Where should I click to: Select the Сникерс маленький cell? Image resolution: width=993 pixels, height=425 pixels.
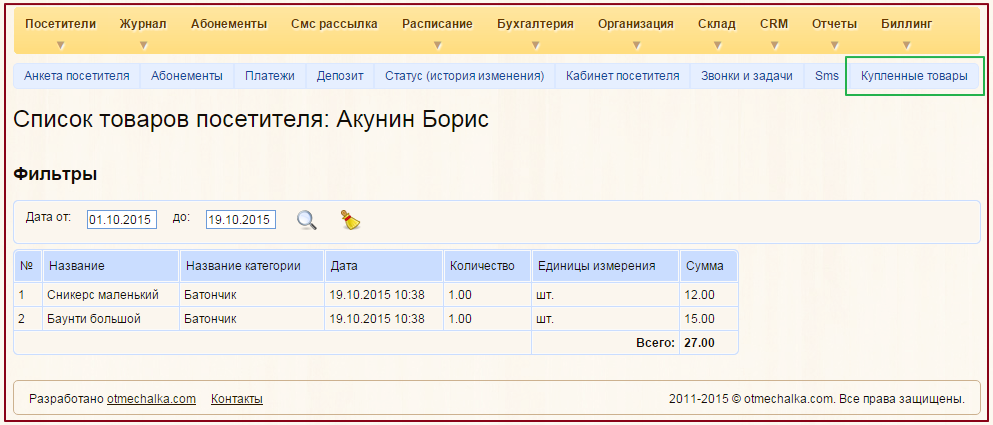pos(111,295)
